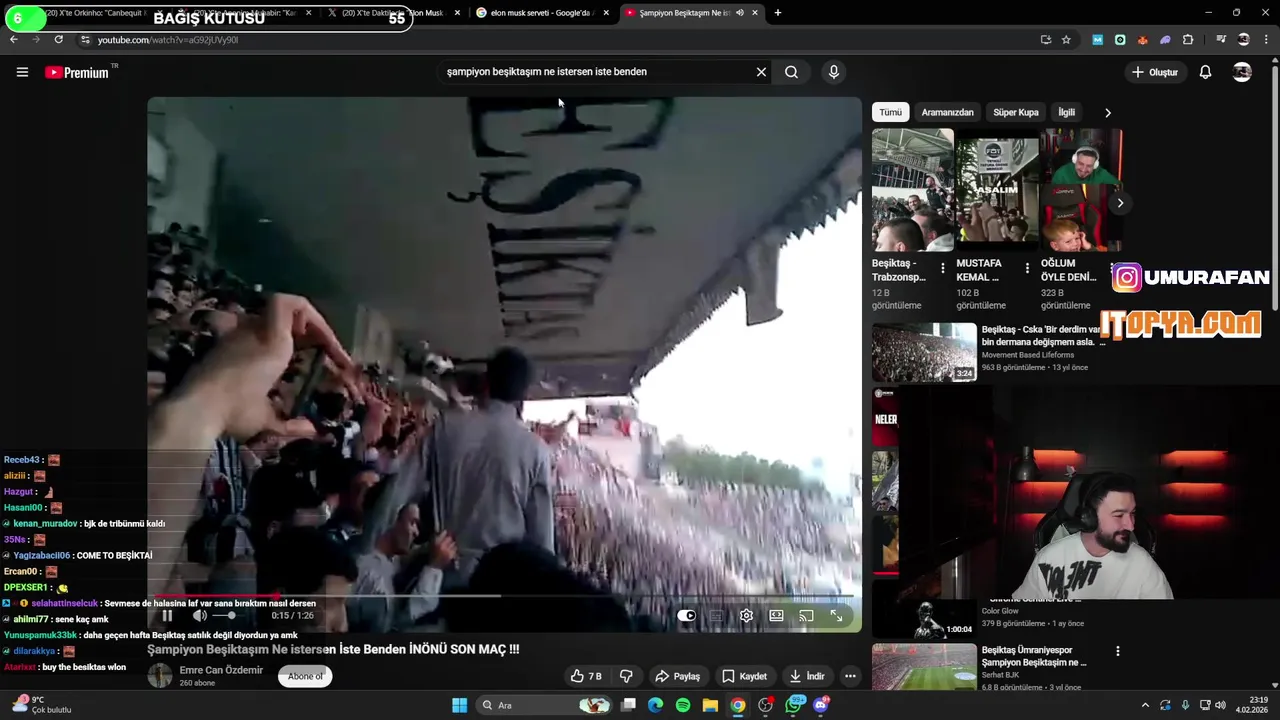This screenshot has height=720, width=1280.
Task: Open WhatsApp from taskbar
Action: 794,705
